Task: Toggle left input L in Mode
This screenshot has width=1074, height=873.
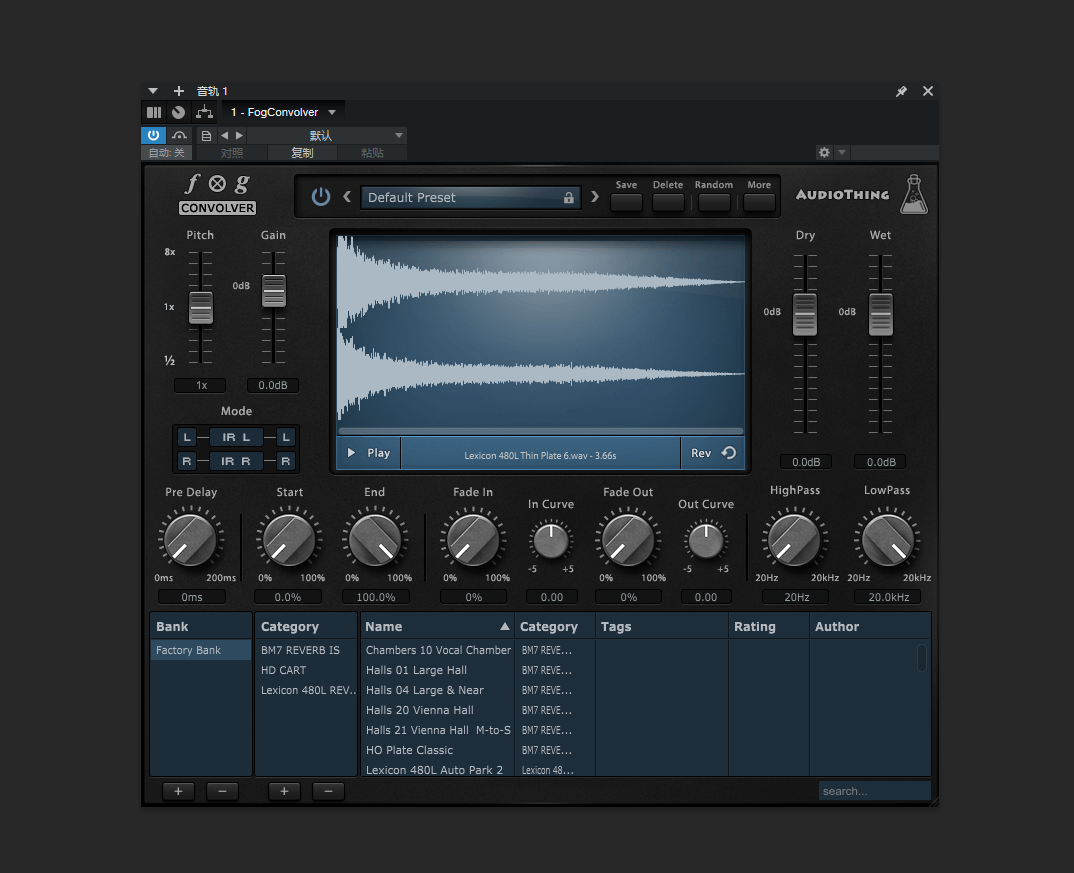Action: point(186,437)
